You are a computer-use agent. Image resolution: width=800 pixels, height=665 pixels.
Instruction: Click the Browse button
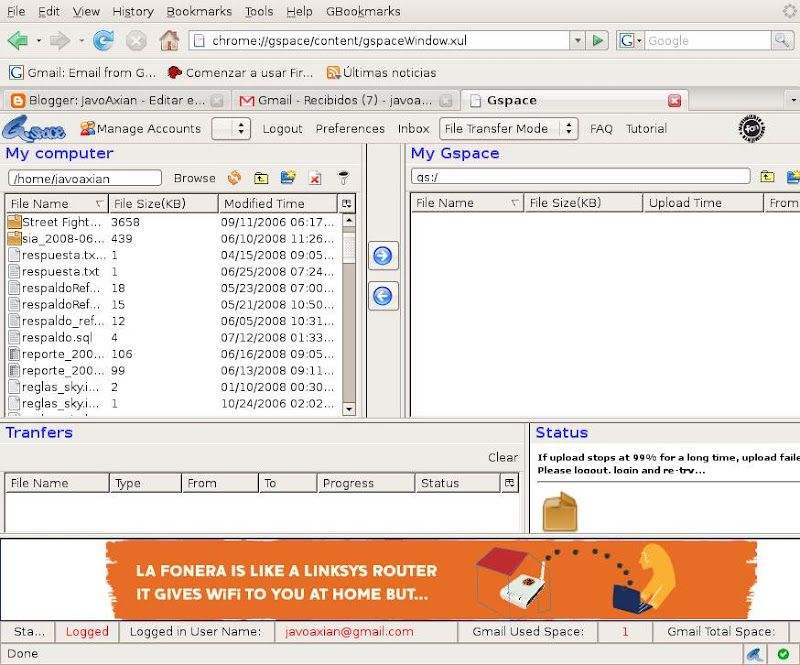194,178
